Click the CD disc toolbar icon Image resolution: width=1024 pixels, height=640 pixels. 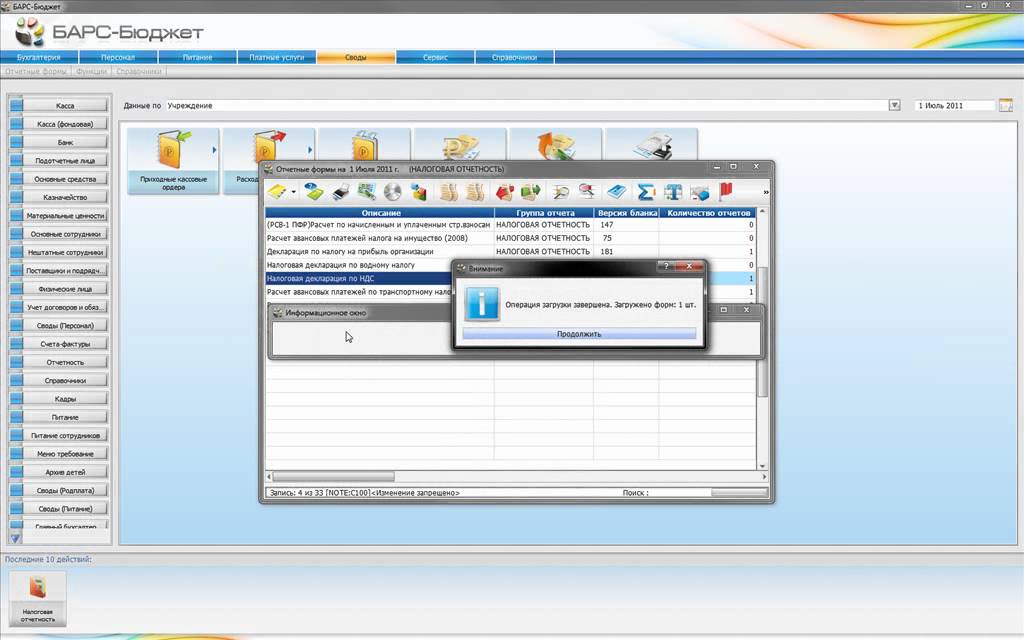click(392, 191)
